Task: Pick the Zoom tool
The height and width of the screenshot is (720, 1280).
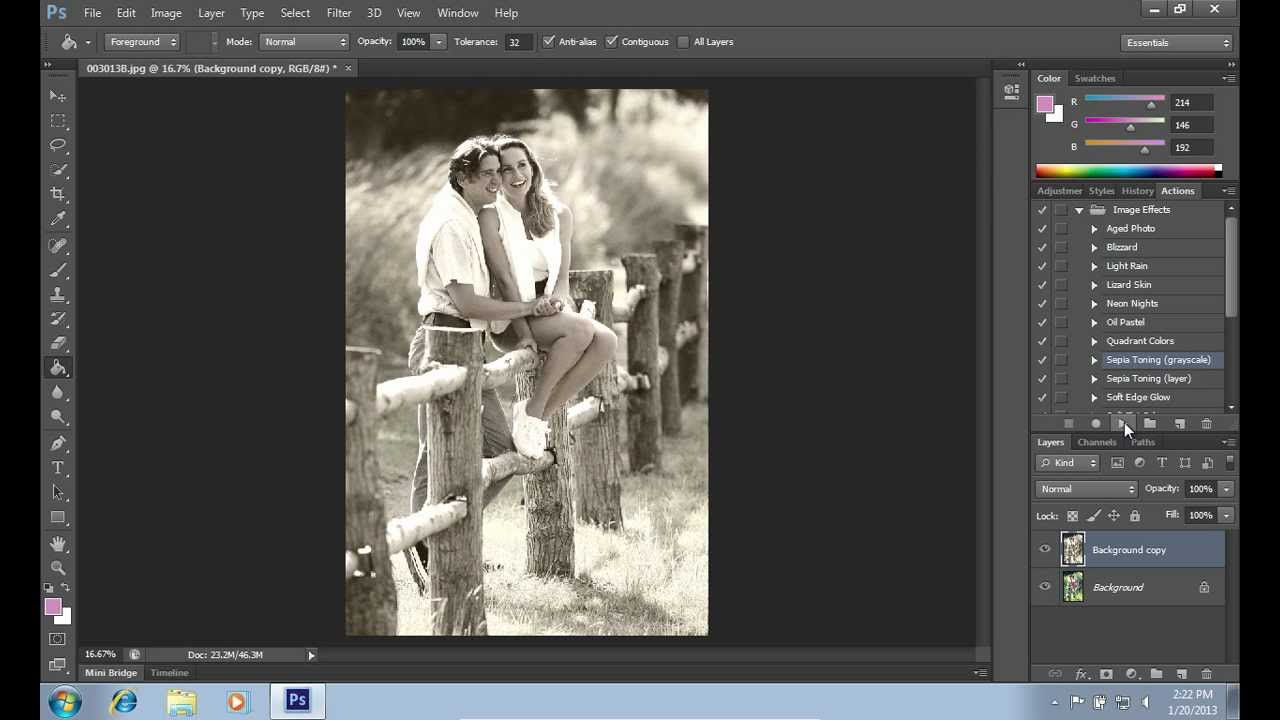Action: pyautogui.click(x=58, y=567)
